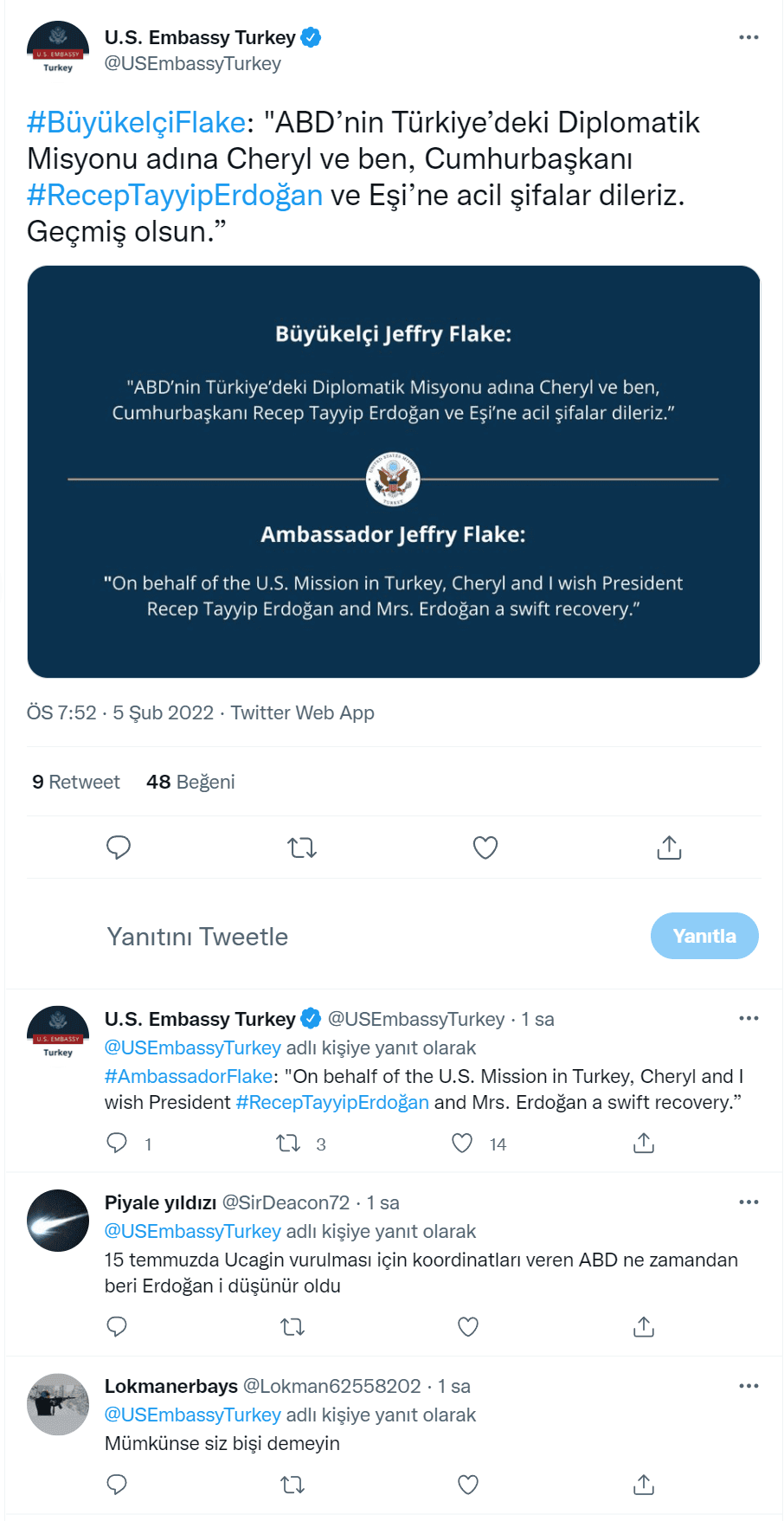Open the #BüyükelçiFlake hashtag
The image size is (784, 1521).
click(x=137, y=123)
